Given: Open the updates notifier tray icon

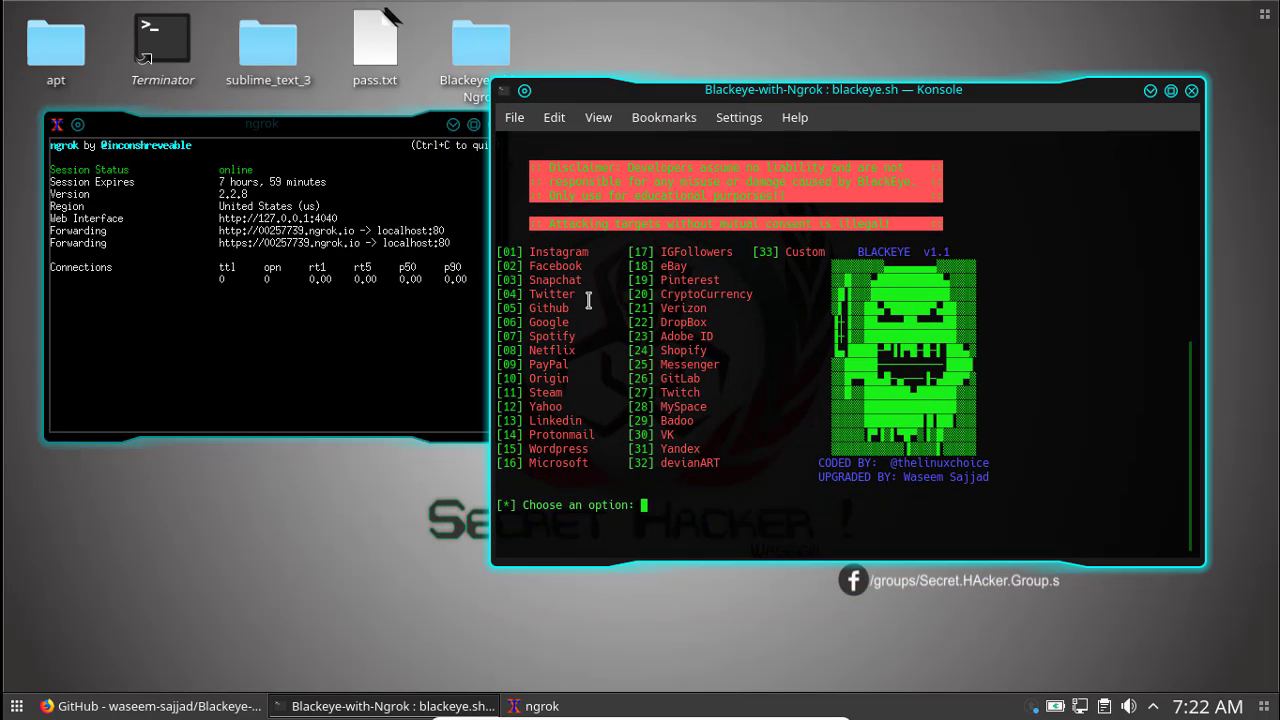Looking at the screenshot, I should tap(1033, 706).
